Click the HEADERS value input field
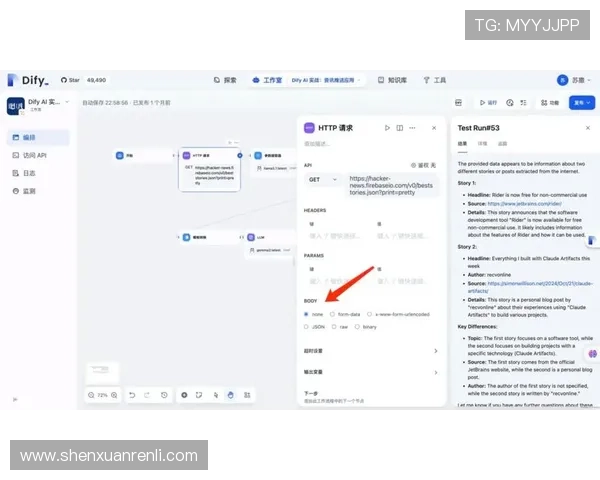600x480 pixels. (x=405, y=236)
